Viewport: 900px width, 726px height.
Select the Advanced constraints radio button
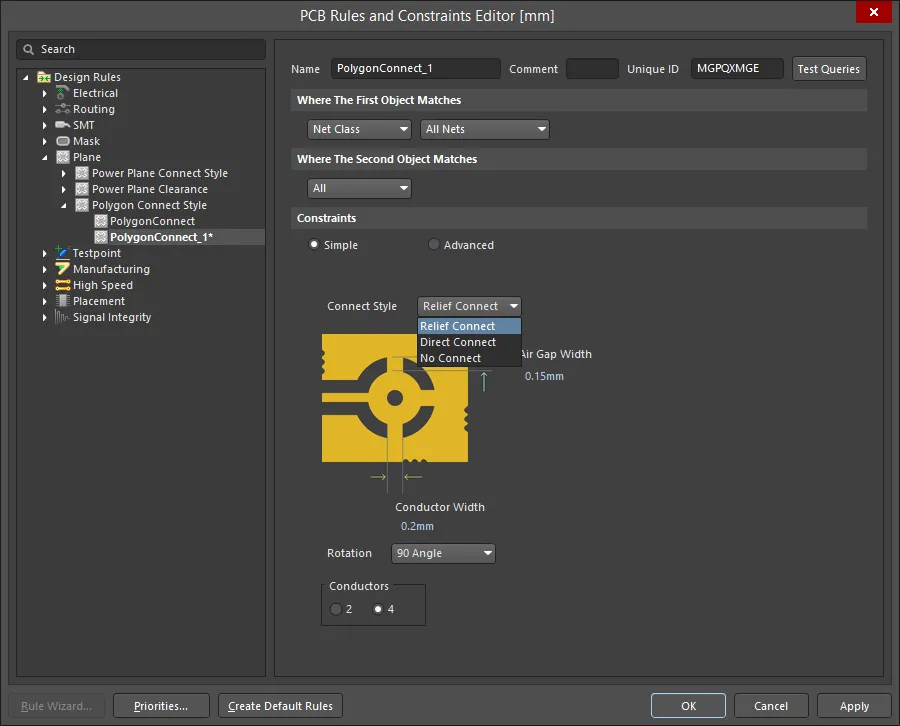point(434,244)
